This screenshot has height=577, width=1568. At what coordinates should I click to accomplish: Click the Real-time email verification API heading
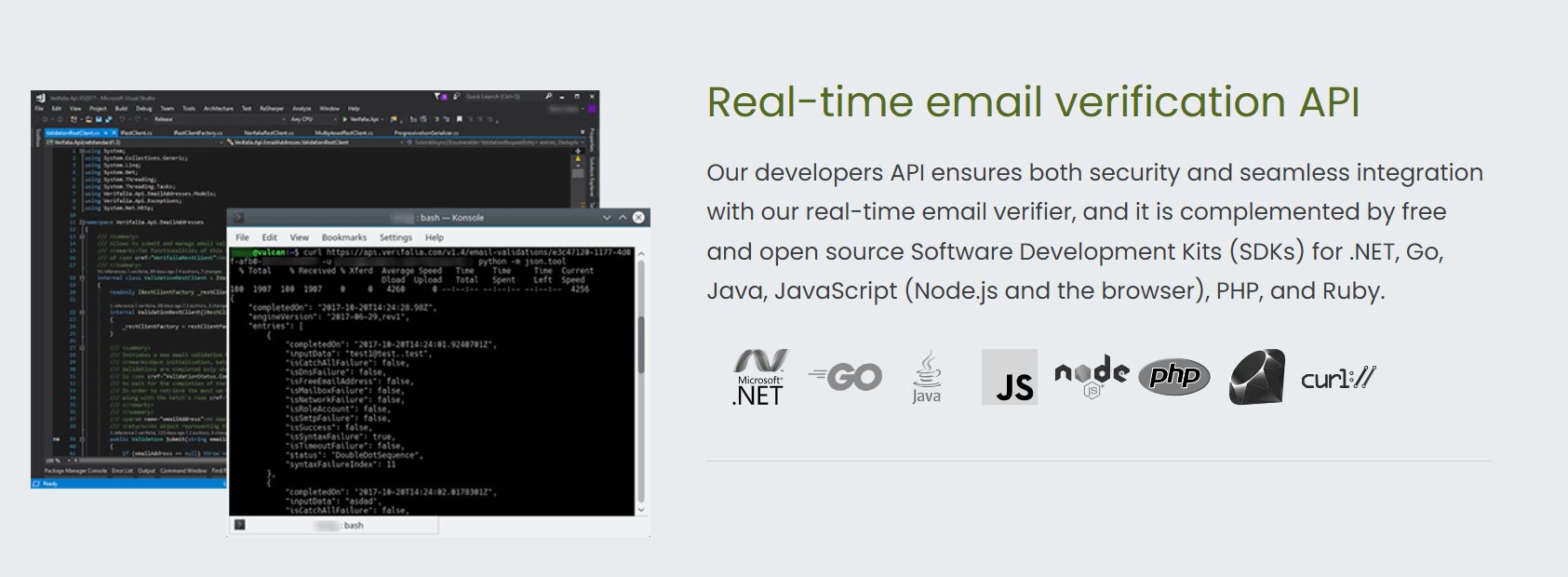click(1033, 102)
